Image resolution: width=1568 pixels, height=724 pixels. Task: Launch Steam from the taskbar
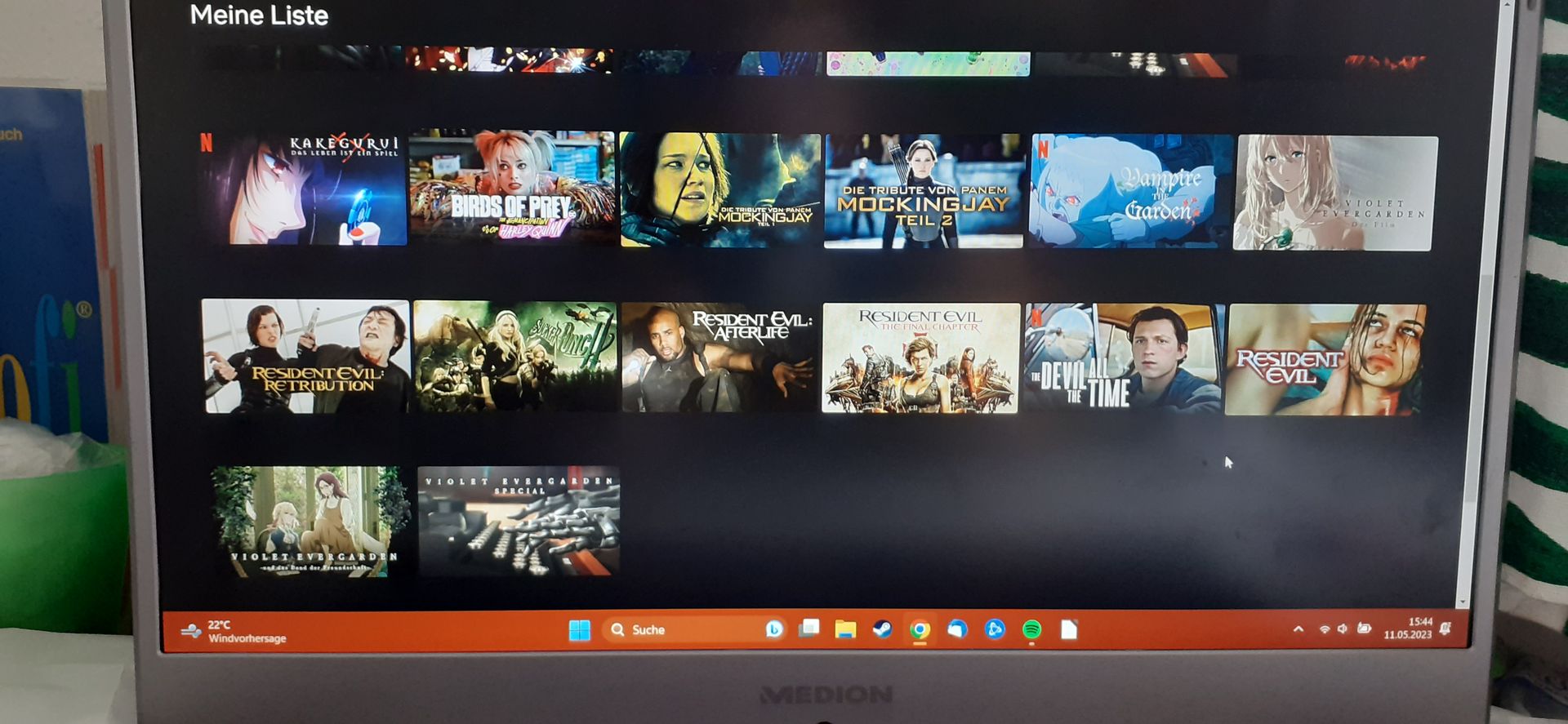(882, 629)
